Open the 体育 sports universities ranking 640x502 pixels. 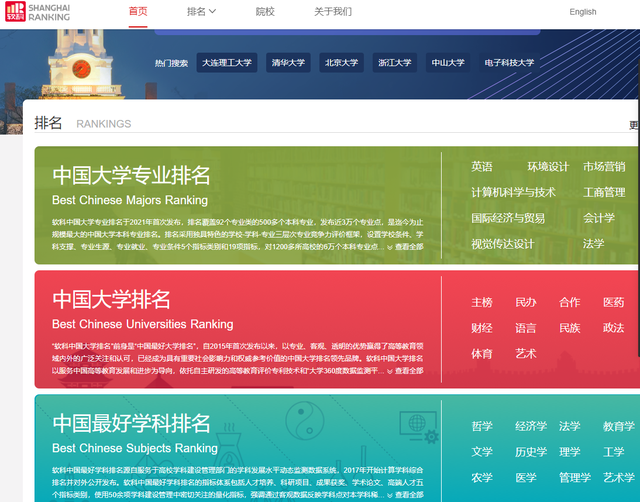click(x=482, y=353)
